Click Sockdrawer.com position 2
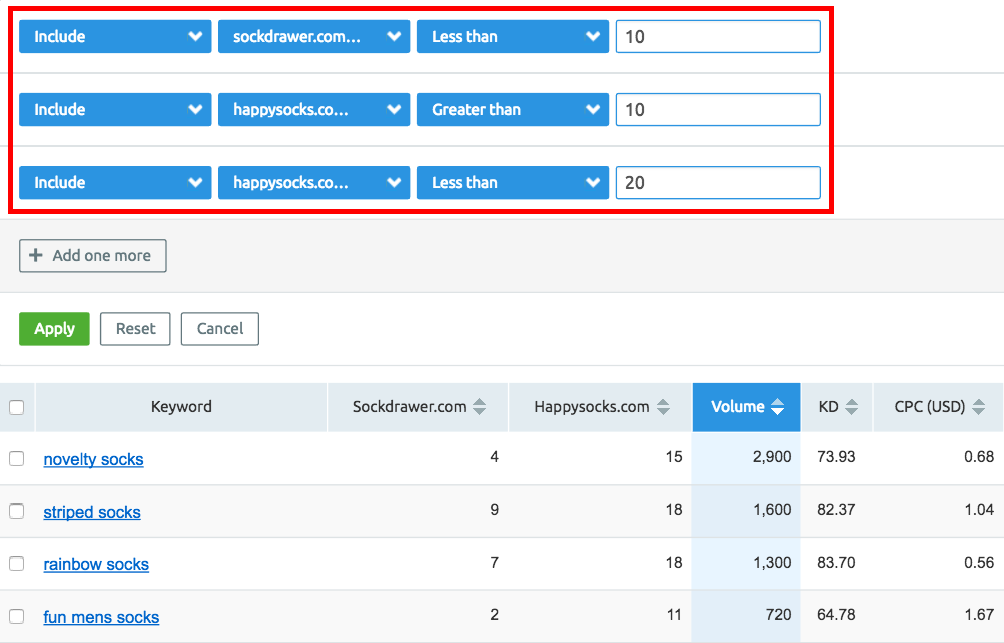The width and height of the screenshot is (1004, 643). [494, 615]
